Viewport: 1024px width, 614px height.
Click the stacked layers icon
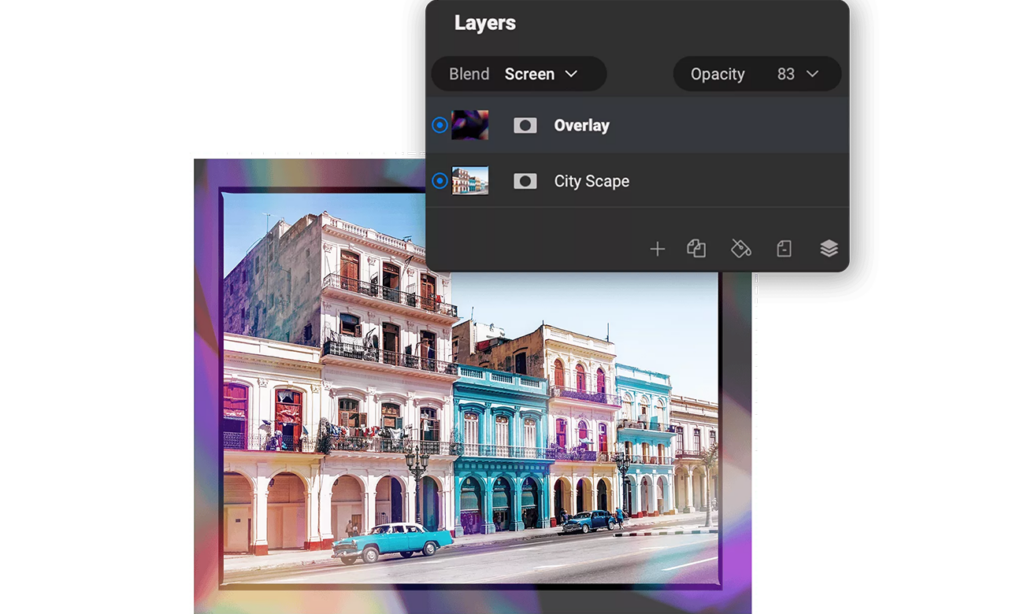tap(829, 248)
